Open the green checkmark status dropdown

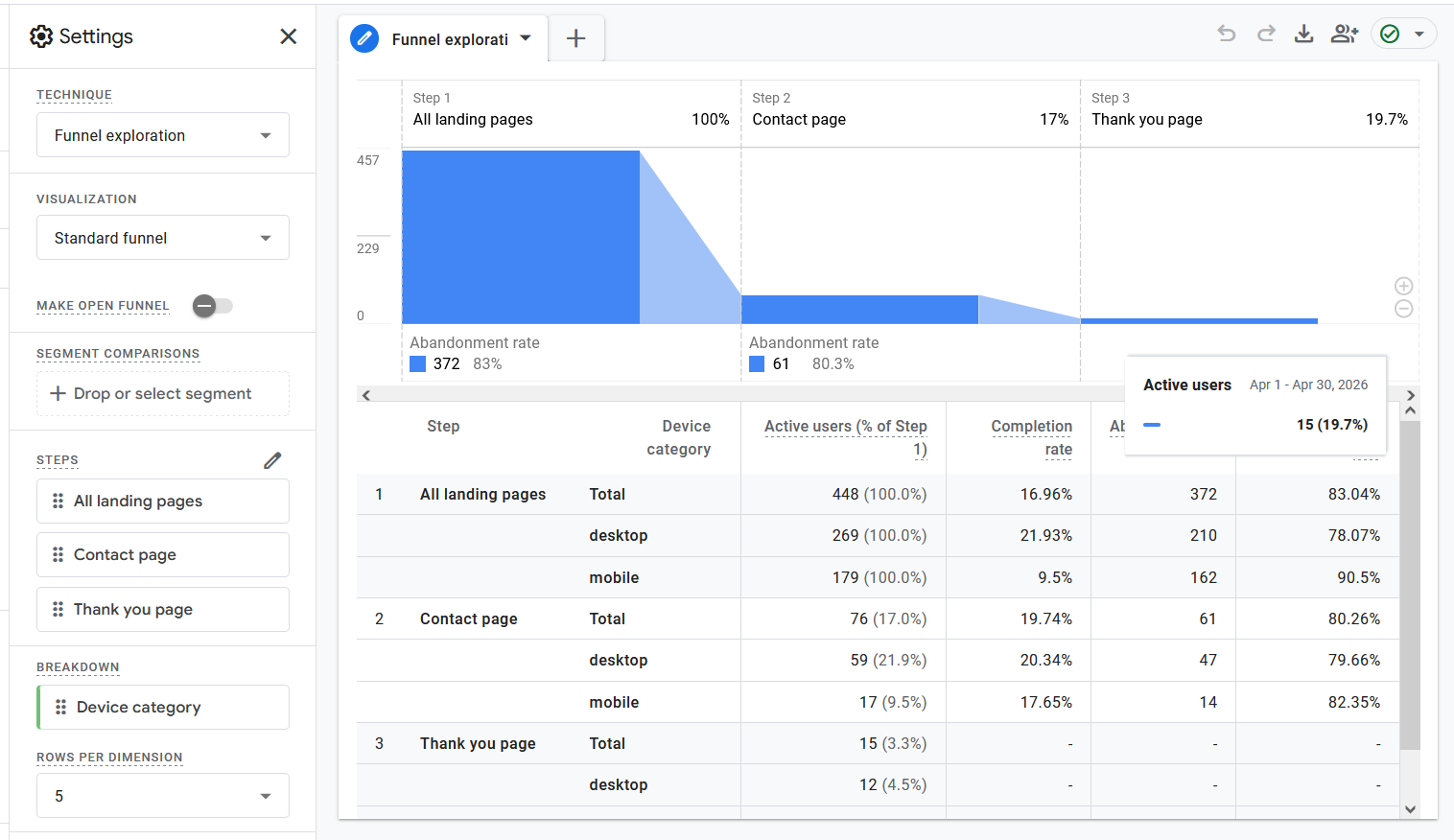(1403, 34)
